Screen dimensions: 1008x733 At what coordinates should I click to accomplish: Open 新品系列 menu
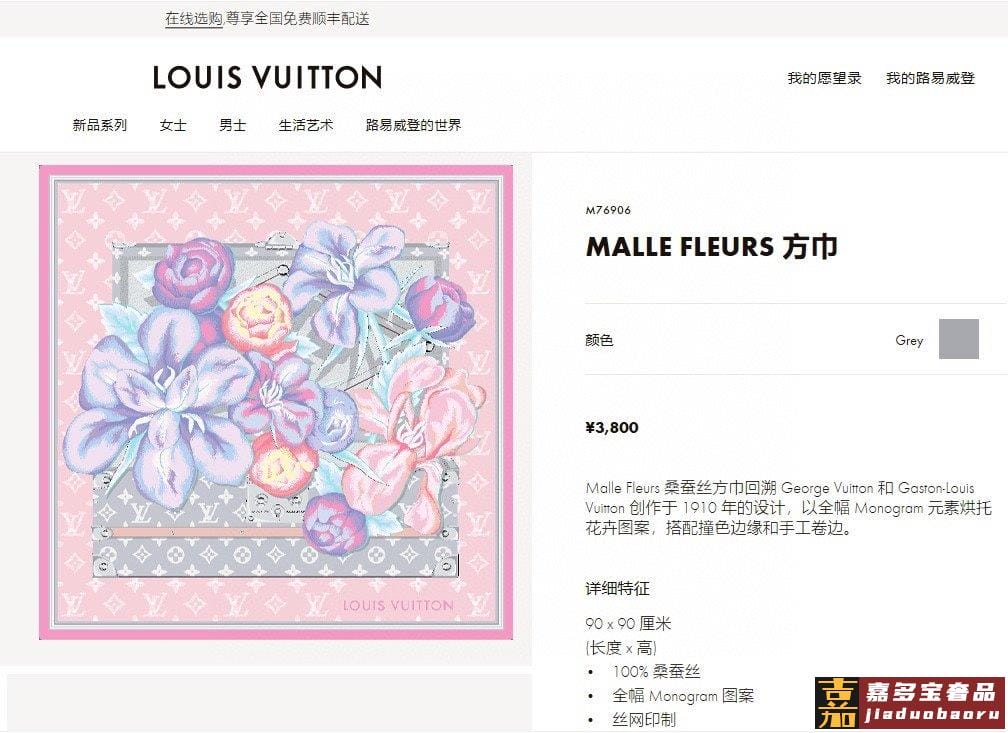(x=100, y=125)
